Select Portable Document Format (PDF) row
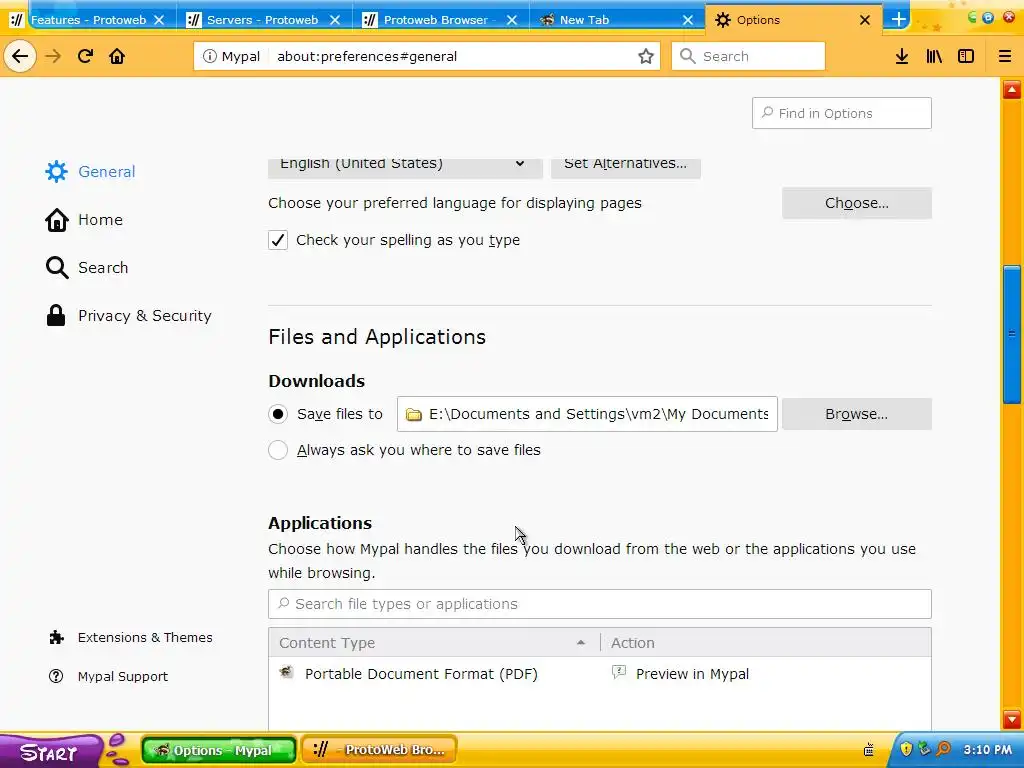Screen dimensions: 1024x768 point(600,674)
